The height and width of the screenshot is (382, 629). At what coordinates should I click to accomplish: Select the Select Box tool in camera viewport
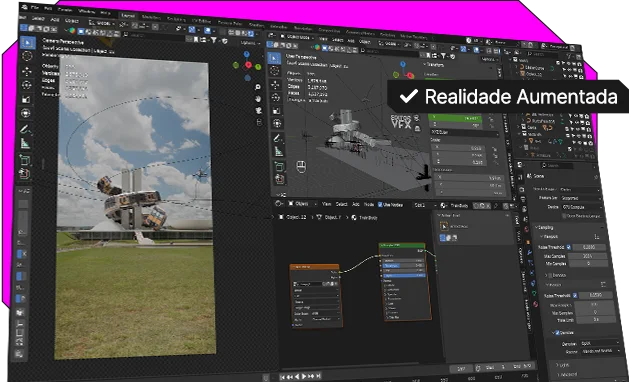pyautogui.click(x=27, y=43)
